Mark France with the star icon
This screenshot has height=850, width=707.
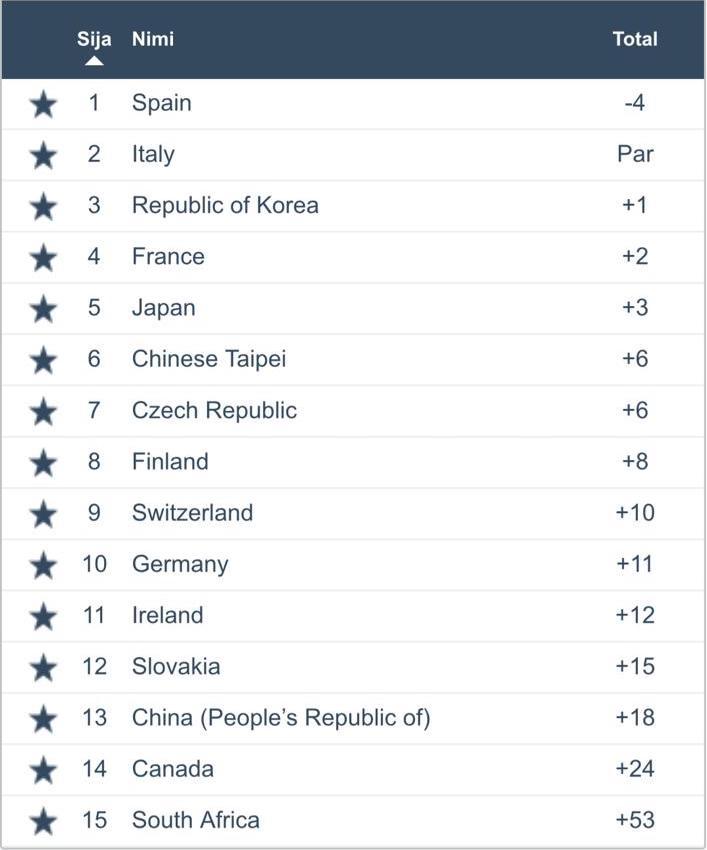pyautogui.click(x=43, y=257)
